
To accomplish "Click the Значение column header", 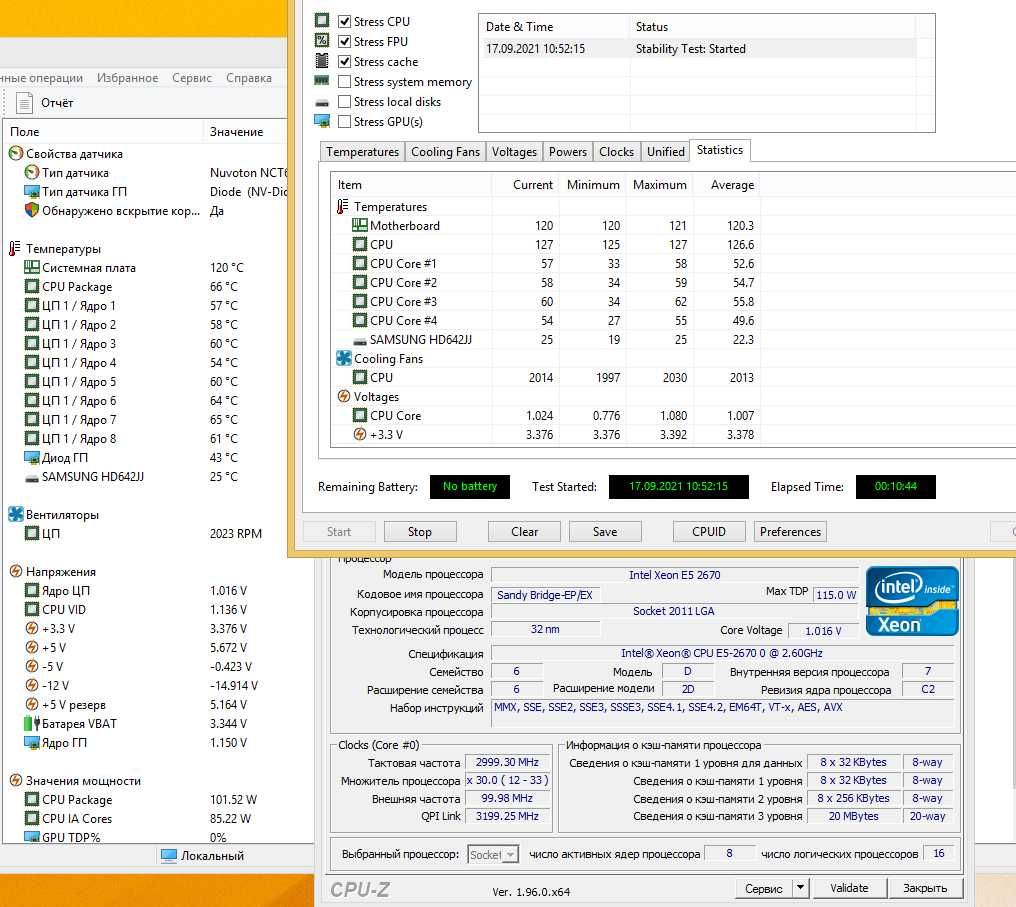I will 245,132.
